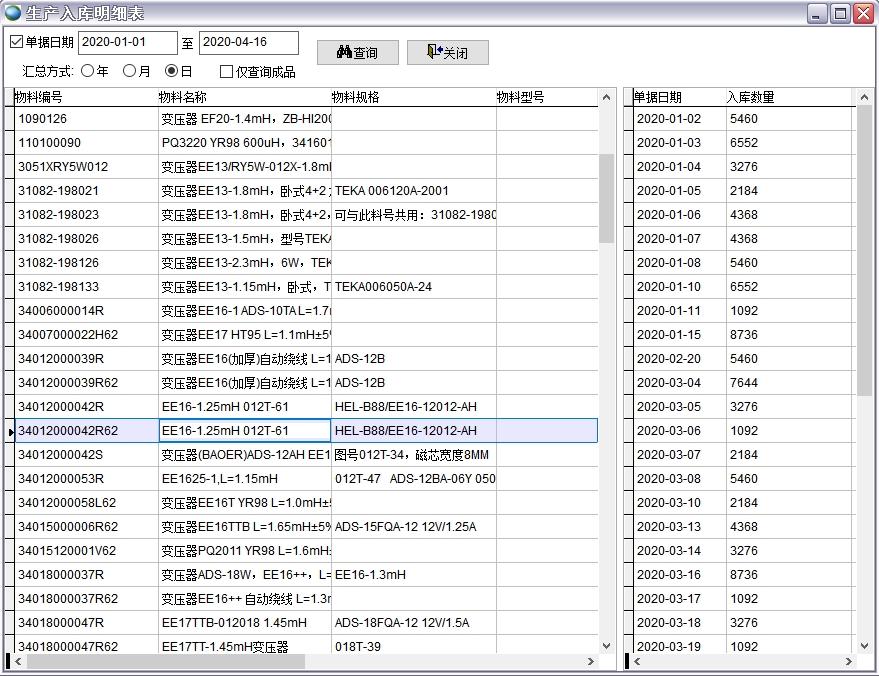Click the 关闭 close button
Screen dimensions: 879x676
[447, 53]
